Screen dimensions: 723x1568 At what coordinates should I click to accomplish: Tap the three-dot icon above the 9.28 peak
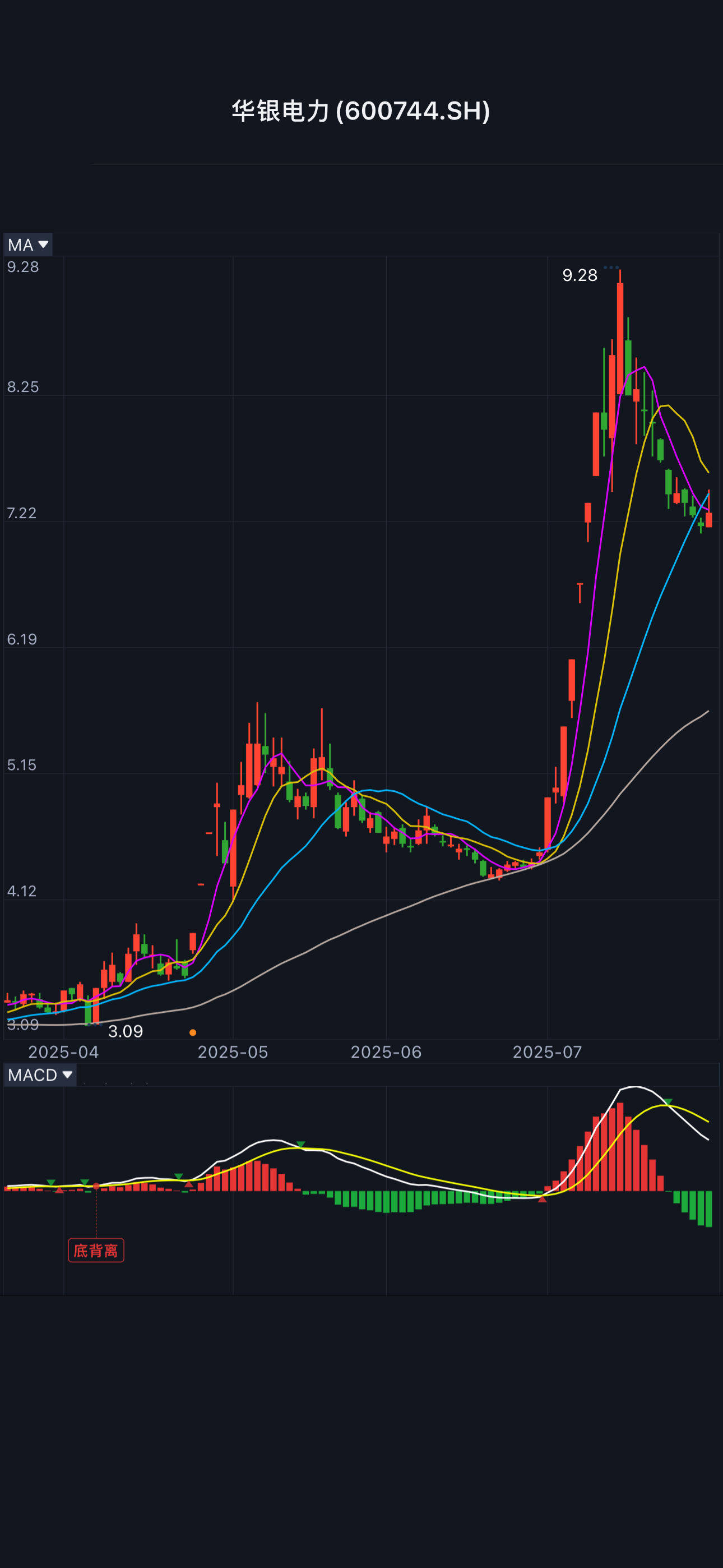(611, 267)
